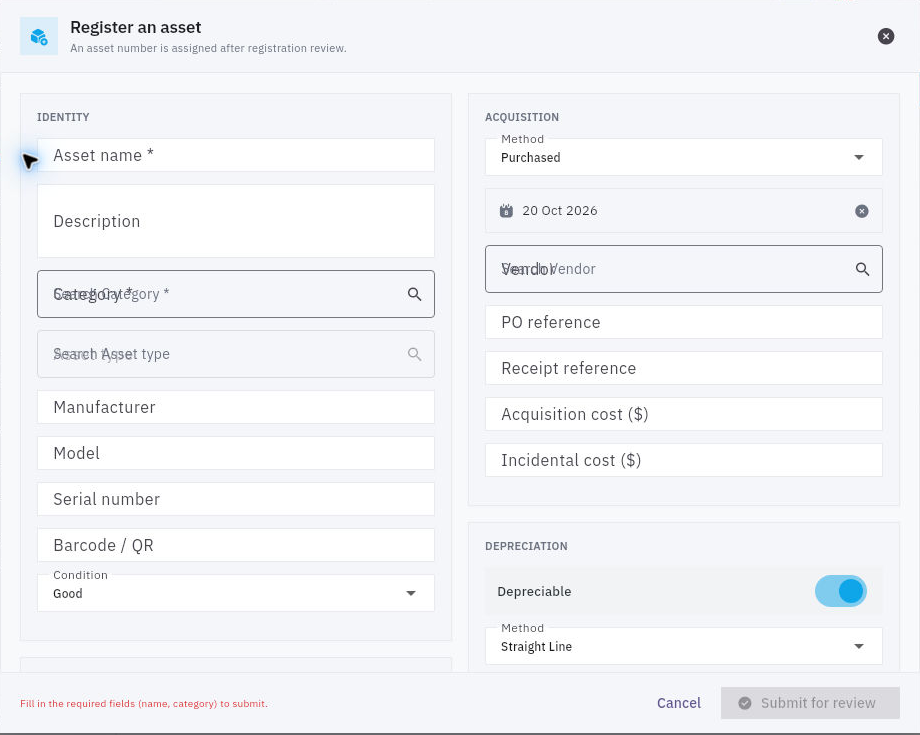Focus the Model field
Image resolution: width=920 pixels, height=735 pixels.
(236, 453)
